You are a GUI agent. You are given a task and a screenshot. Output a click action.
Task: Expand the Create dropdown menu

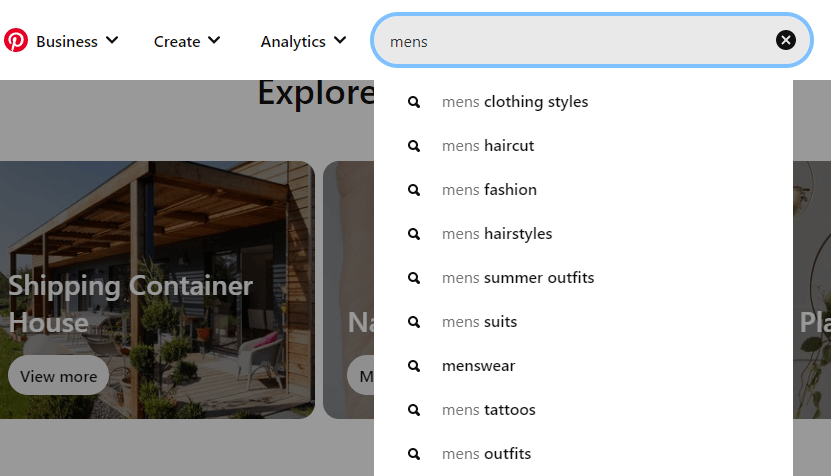click(x=187, y=41)
